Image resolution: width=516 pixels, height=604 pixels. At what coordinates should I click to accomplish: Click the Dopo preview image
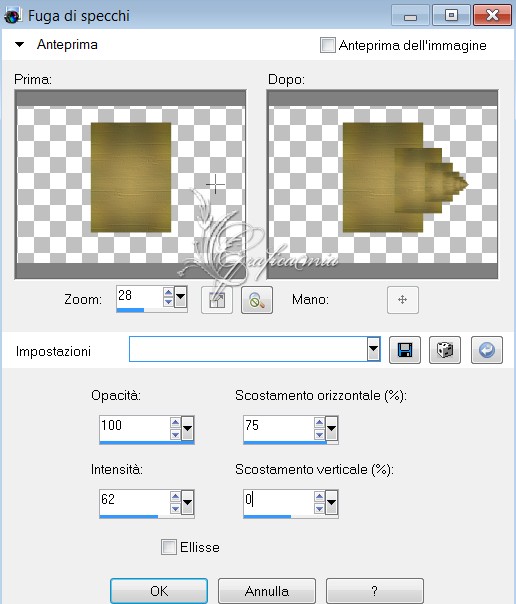[382, 184]
